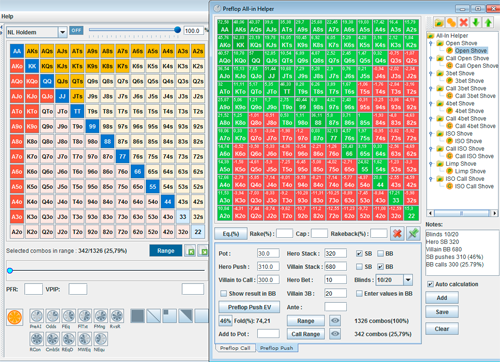This screenshot has width=500, height=362.
Task: Click the Hero Stack input field
Action: 335,253
